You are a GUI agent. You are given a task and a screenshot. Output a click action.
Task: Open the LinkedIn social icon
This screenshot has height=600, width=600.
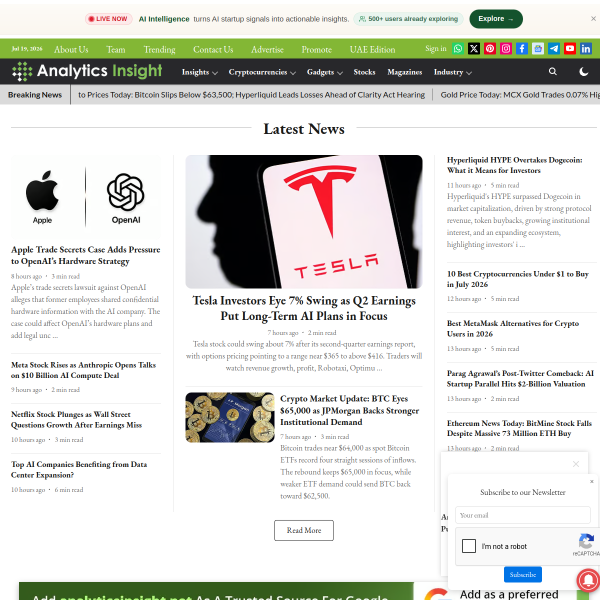pyautogui.click(x=586, y=49)
